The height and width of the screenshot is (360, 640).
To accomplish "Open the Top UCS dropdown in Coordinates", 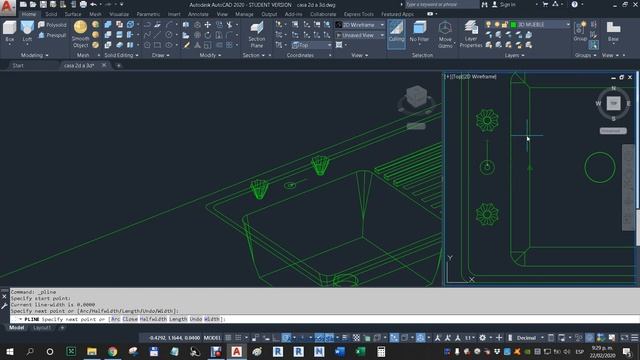I will pos(311,45).
